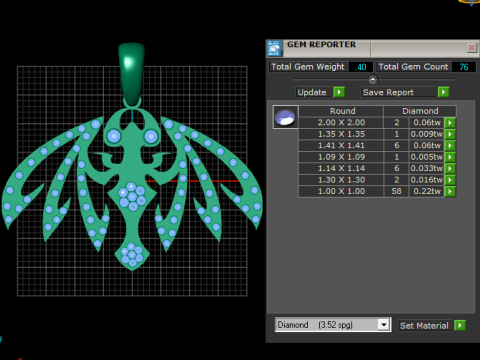Click the Gem Reporter panel logo icon
Screen dimensions: 480x360
(274, 48)
